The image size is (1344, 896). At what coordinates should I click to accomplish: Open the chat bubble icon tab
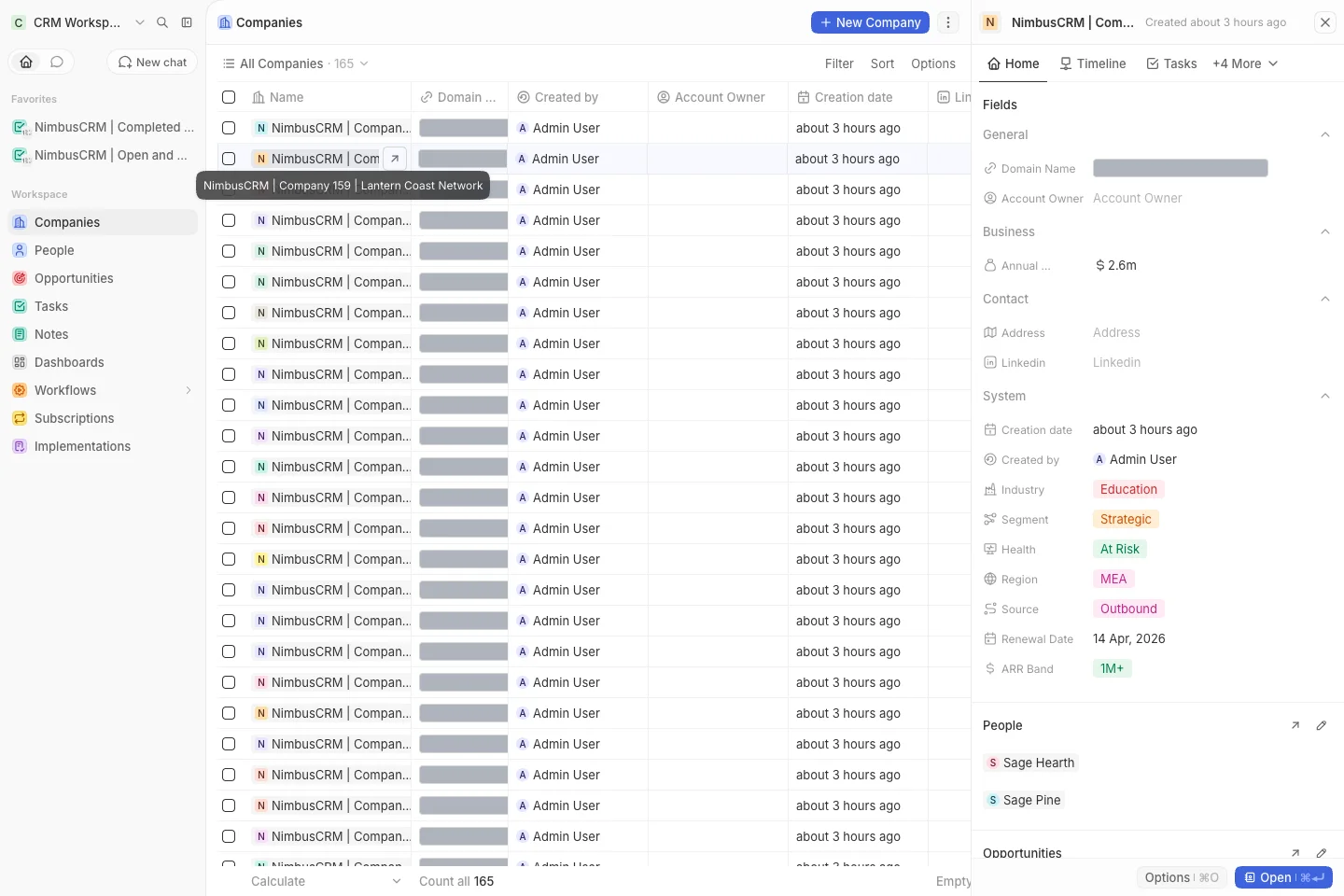tap(57, 62)
